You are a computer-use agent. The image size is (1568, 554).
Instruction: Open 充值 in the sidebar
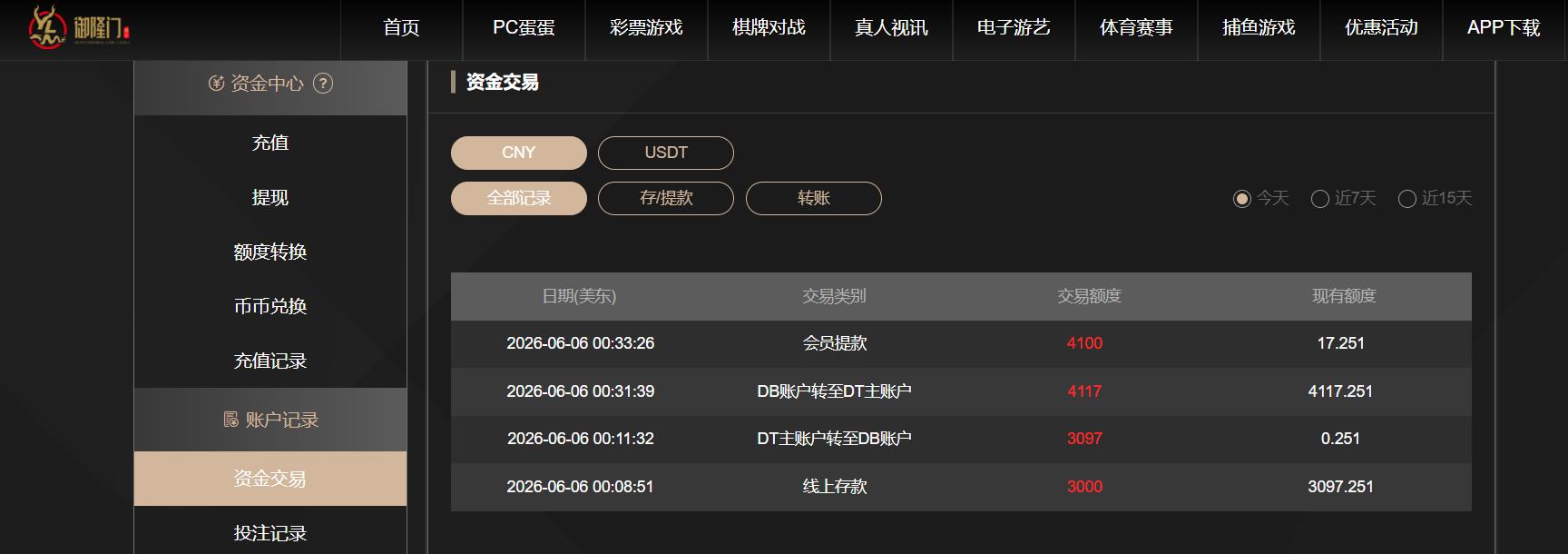[270, 143]
